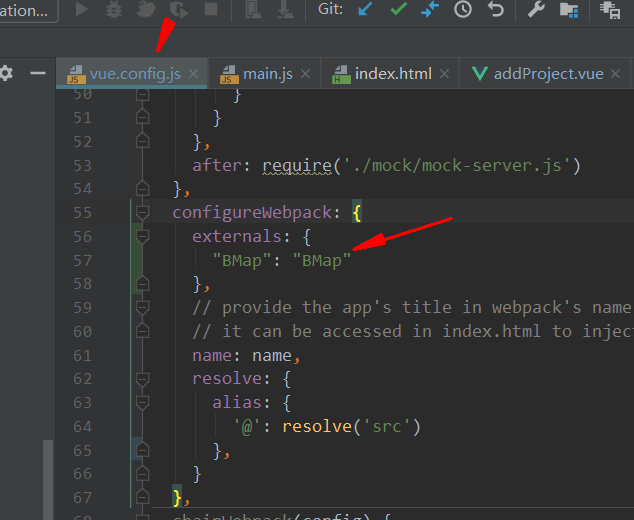The height and width of the screenshot is (520, 634).
Task: Open the save-all/terminal icon at top right
Action: (610, 10)
